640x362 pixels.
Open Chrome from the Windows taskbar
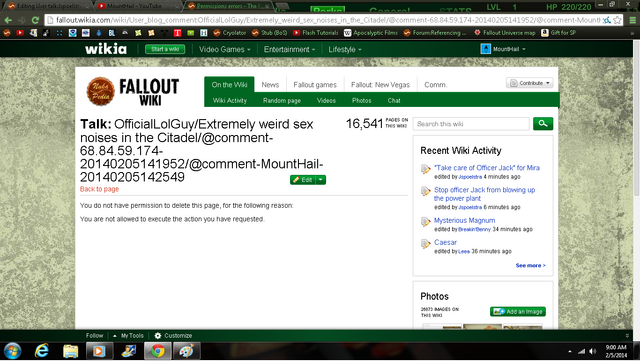tap(158, 351)
